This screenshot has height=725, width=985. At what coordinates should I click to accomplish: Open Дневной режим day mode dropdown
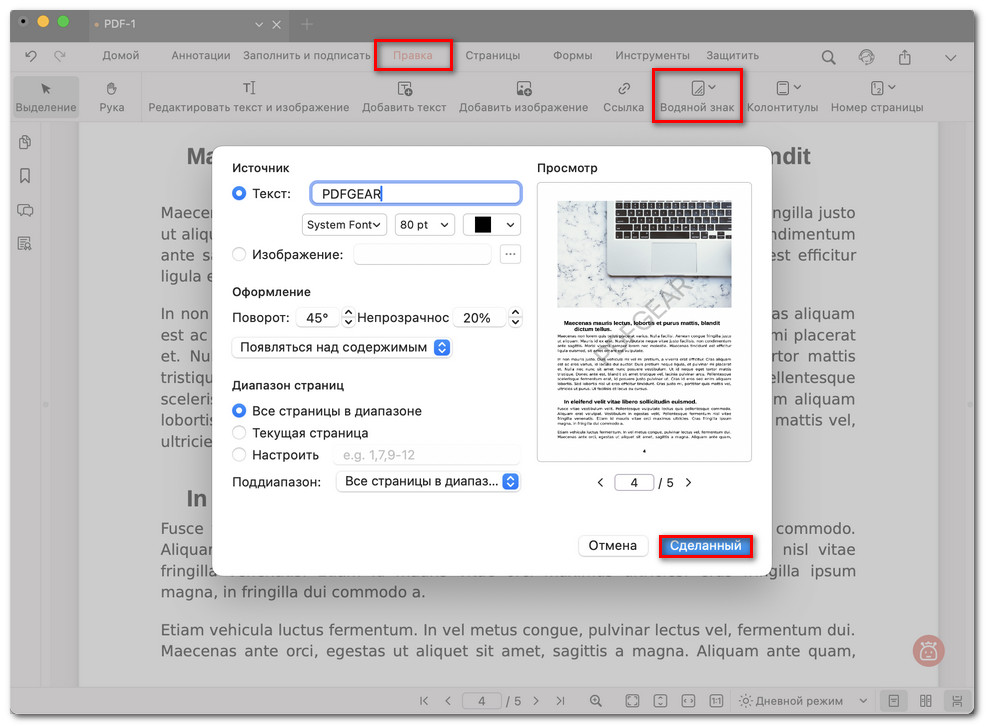pos(803,700)
